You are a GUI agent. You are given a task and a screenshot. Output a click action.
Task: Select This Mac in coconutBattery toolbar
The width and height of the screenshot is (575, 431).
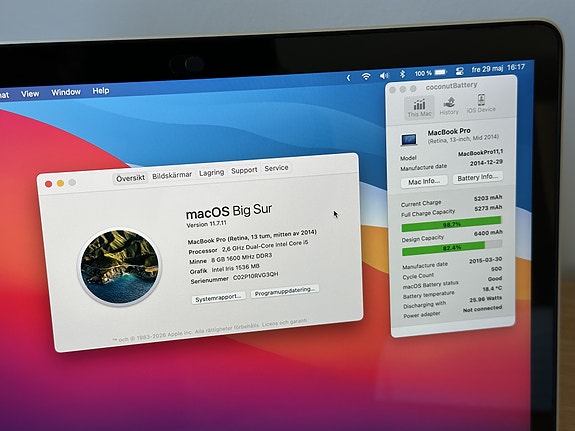click(420, 107)
